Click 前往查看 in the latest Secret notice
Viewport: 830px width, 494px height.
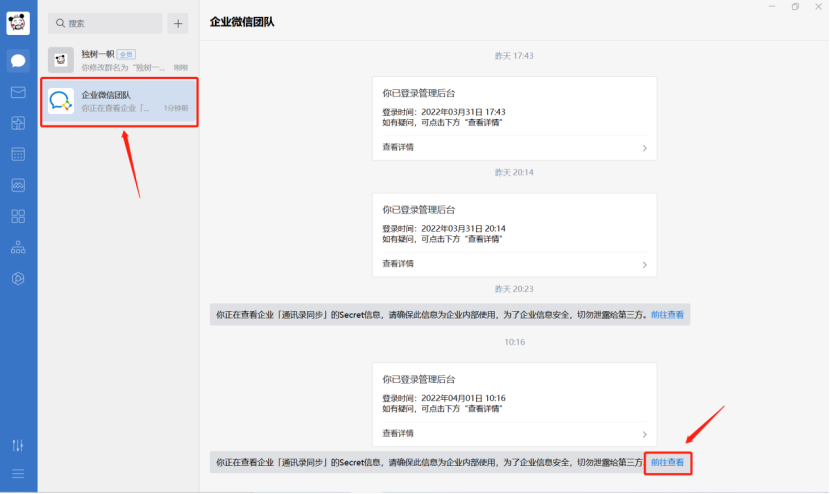coord(667,462)
